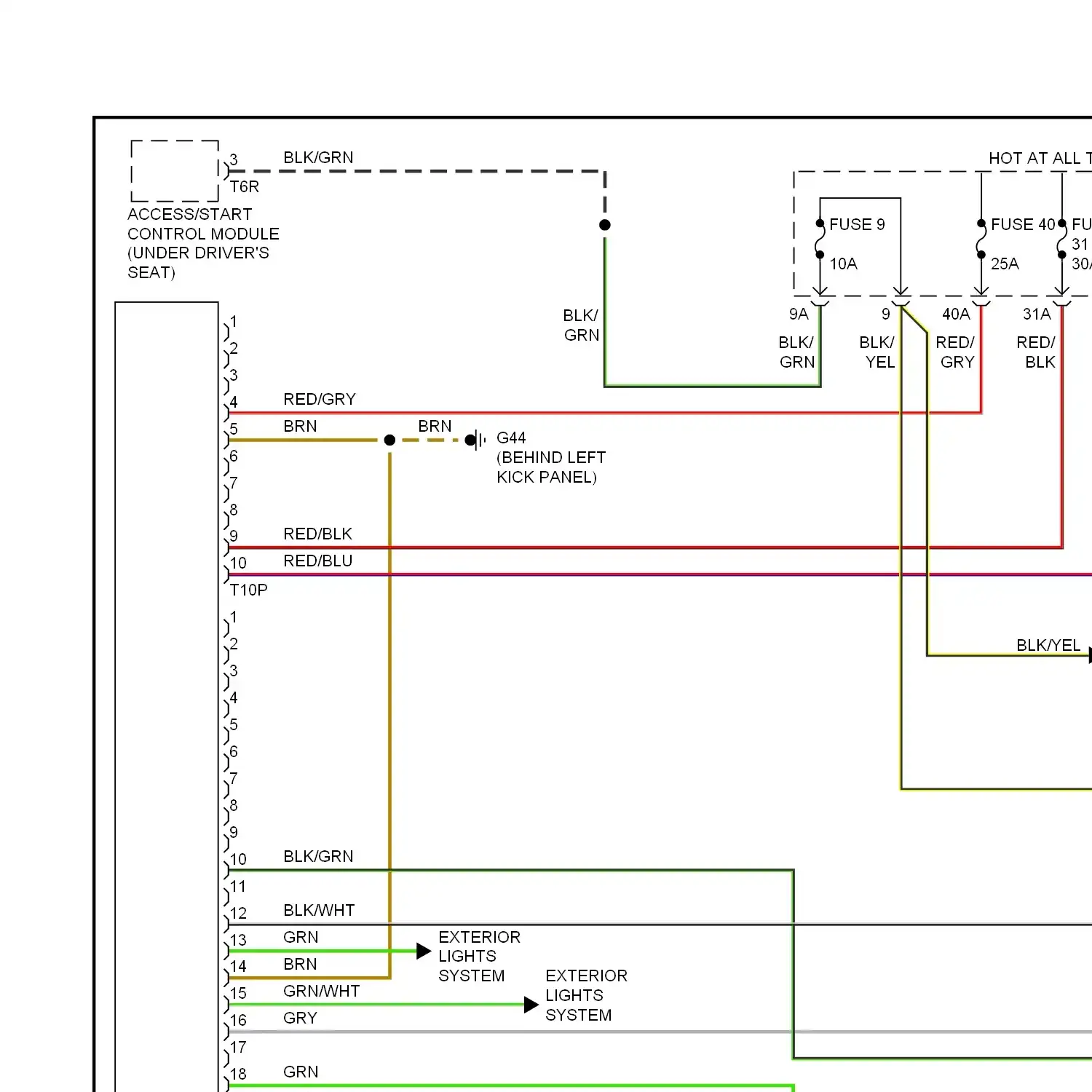Click RED/GRY label on T10P pin 4
This screenshot has height=1092, width=1092.
coord(320,399)
